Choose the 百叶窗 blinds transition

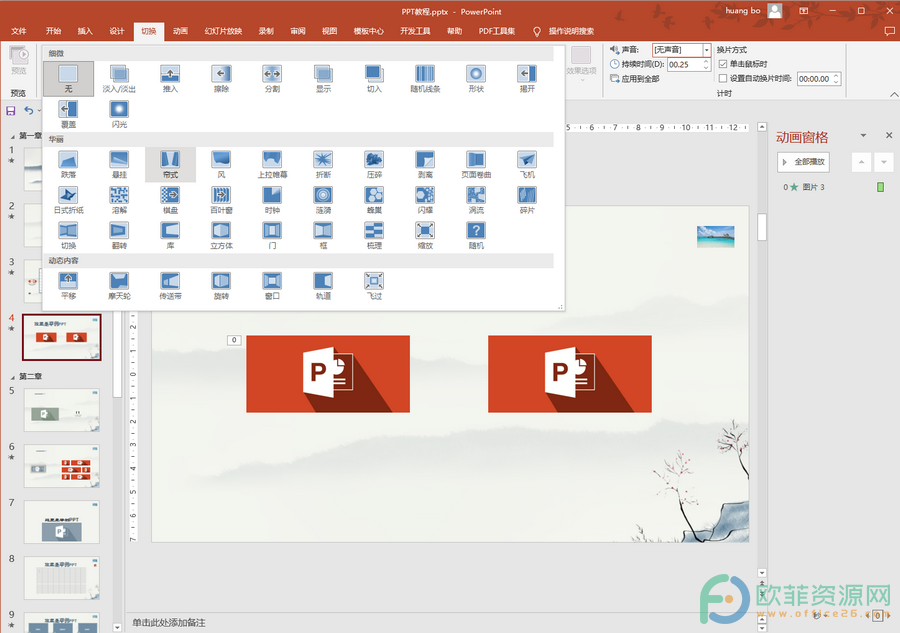(x=221, y=200)
